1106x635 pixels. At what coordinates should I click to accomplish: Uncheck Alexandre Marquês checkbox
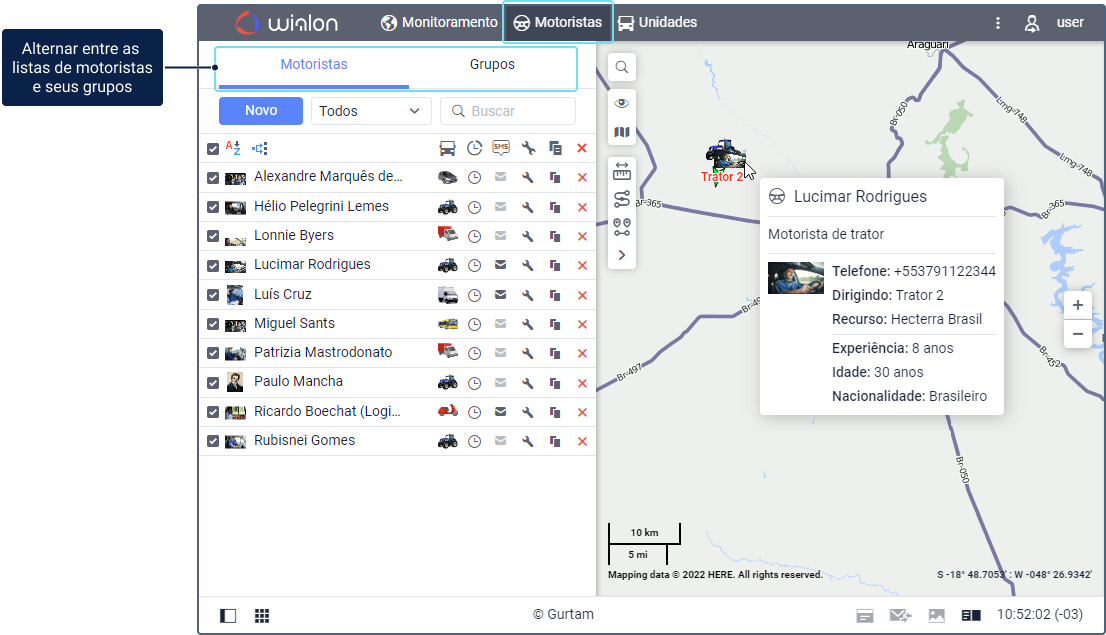coord(213,178)
